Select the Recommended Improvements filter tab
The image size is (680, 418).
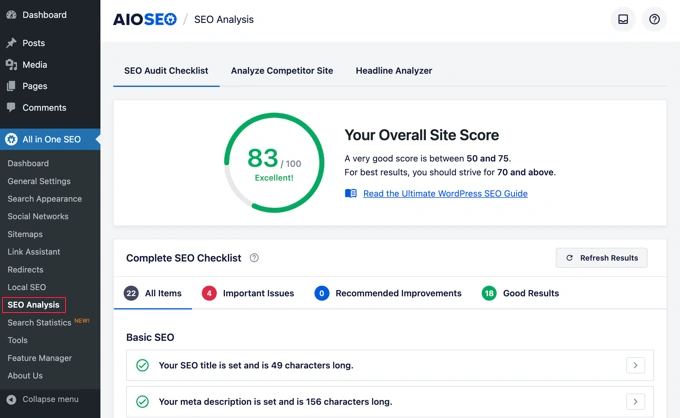388,293
